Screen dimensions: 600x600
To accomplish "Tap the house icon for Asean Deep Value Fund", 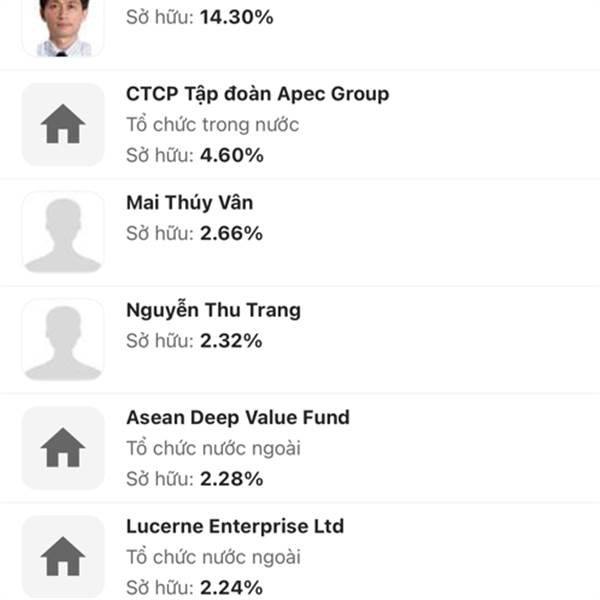I will [x=63, y=448].
